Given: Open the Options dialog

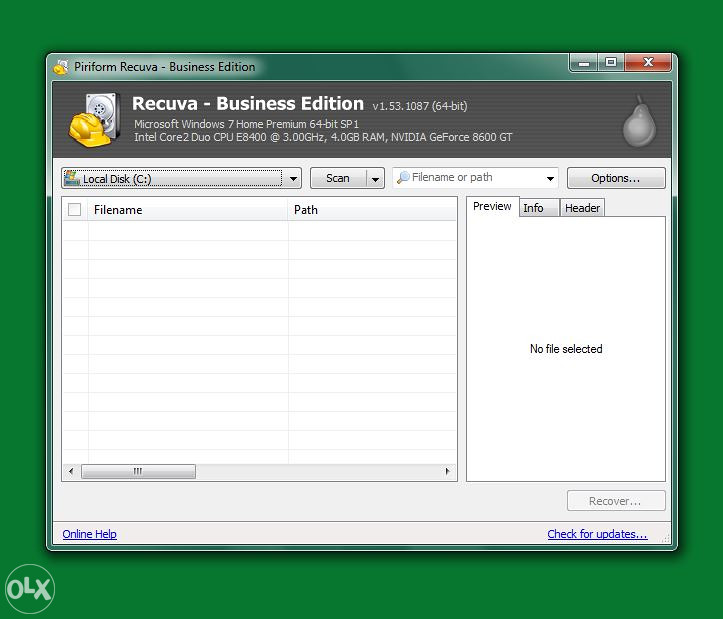Looking at the screenshot, I should (x=616, y=179).
